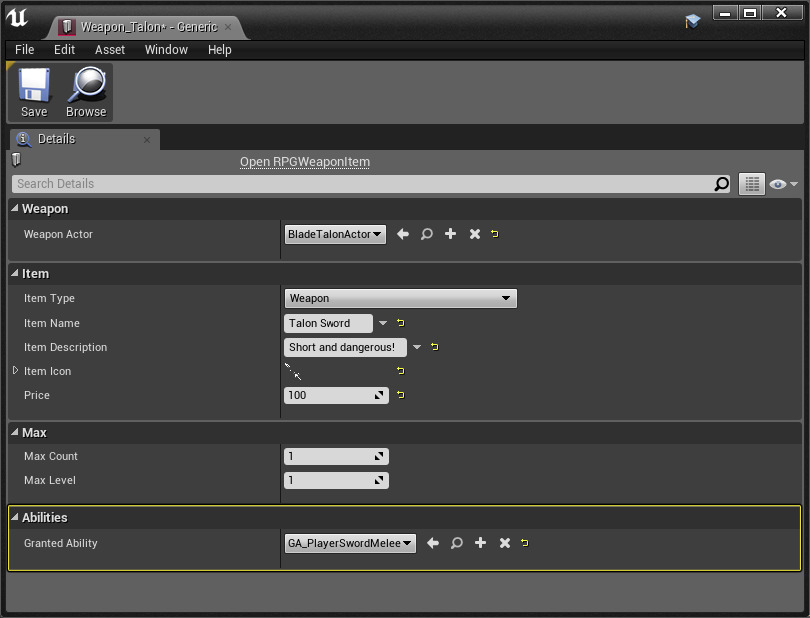Clear the Weapon Actor reference
The image size is (810, 618).
(x=475, y=234)
